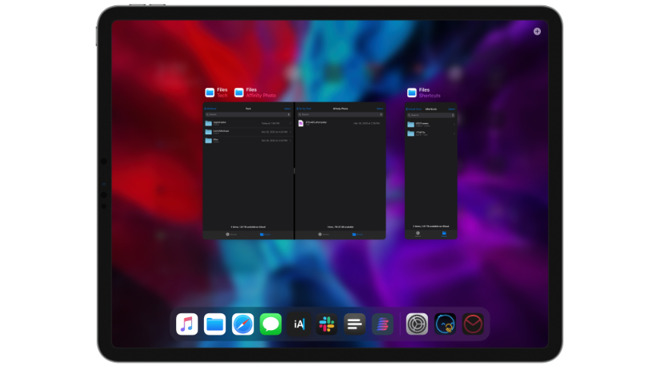
Task: Open Slack from the dock
Action: (327, 324)
